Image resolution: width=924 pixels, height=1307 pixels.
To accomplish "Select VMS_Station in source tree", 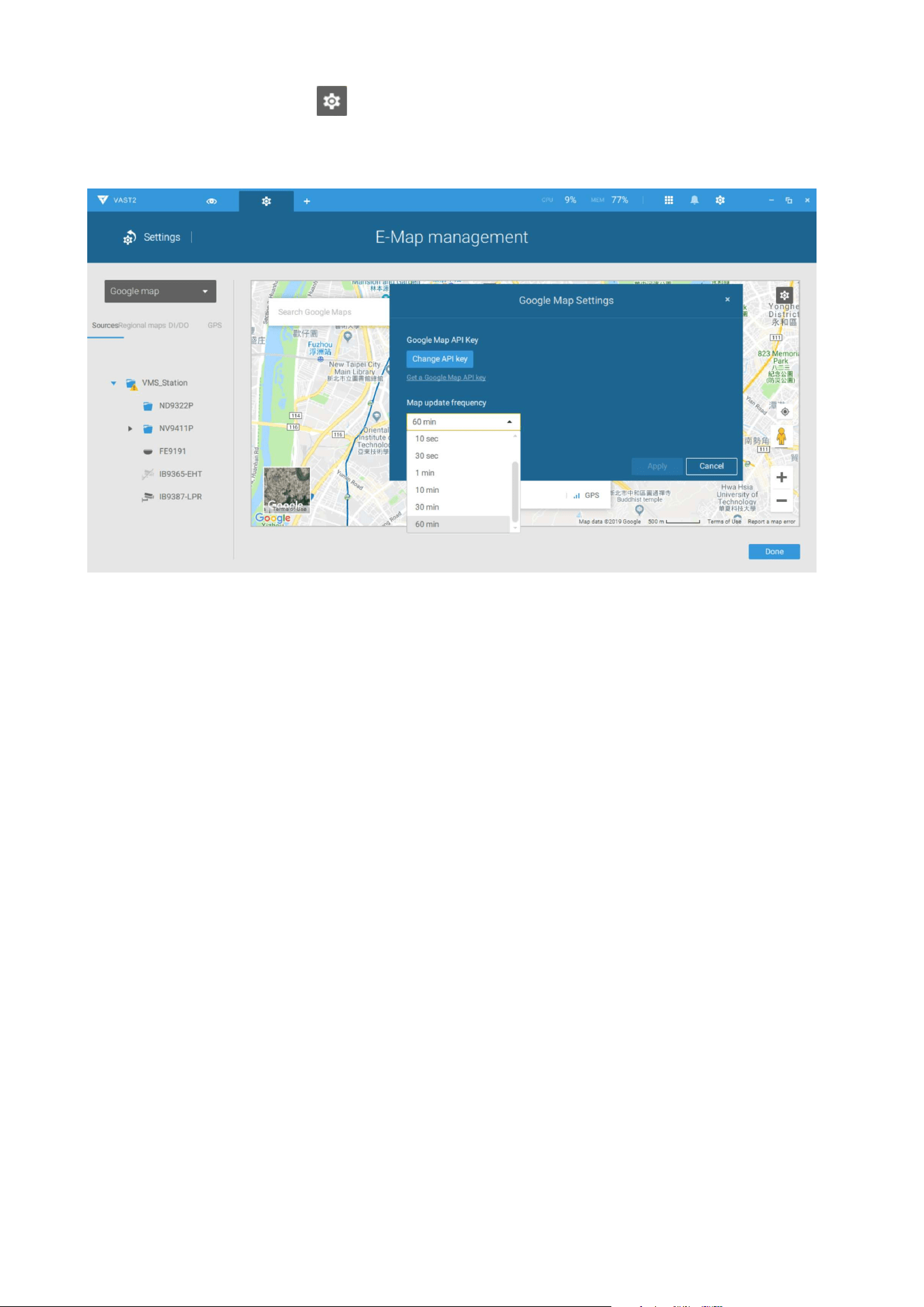I will (165, 383).
